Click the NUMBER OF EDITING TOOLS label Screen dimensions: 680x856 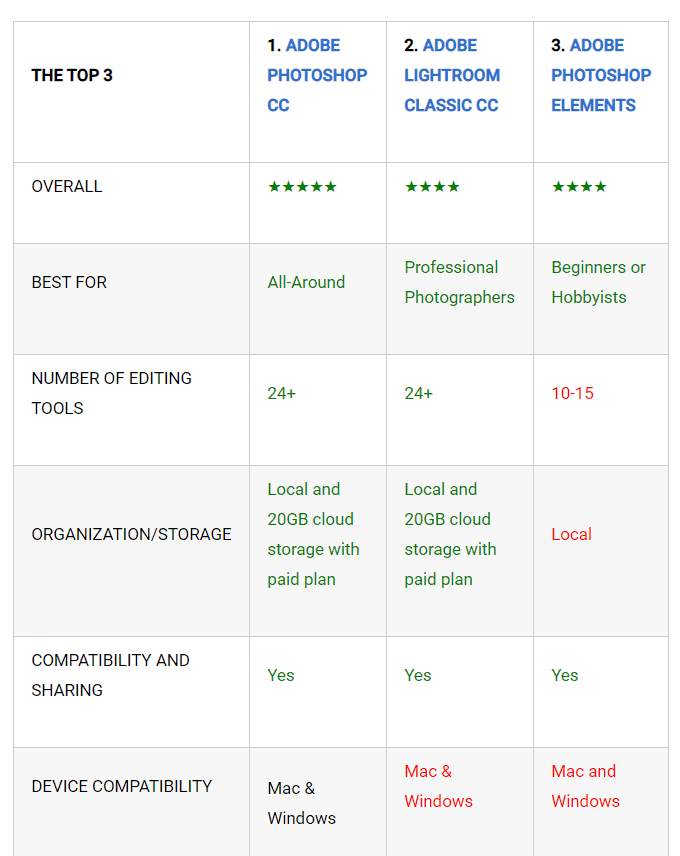(112, 393)
